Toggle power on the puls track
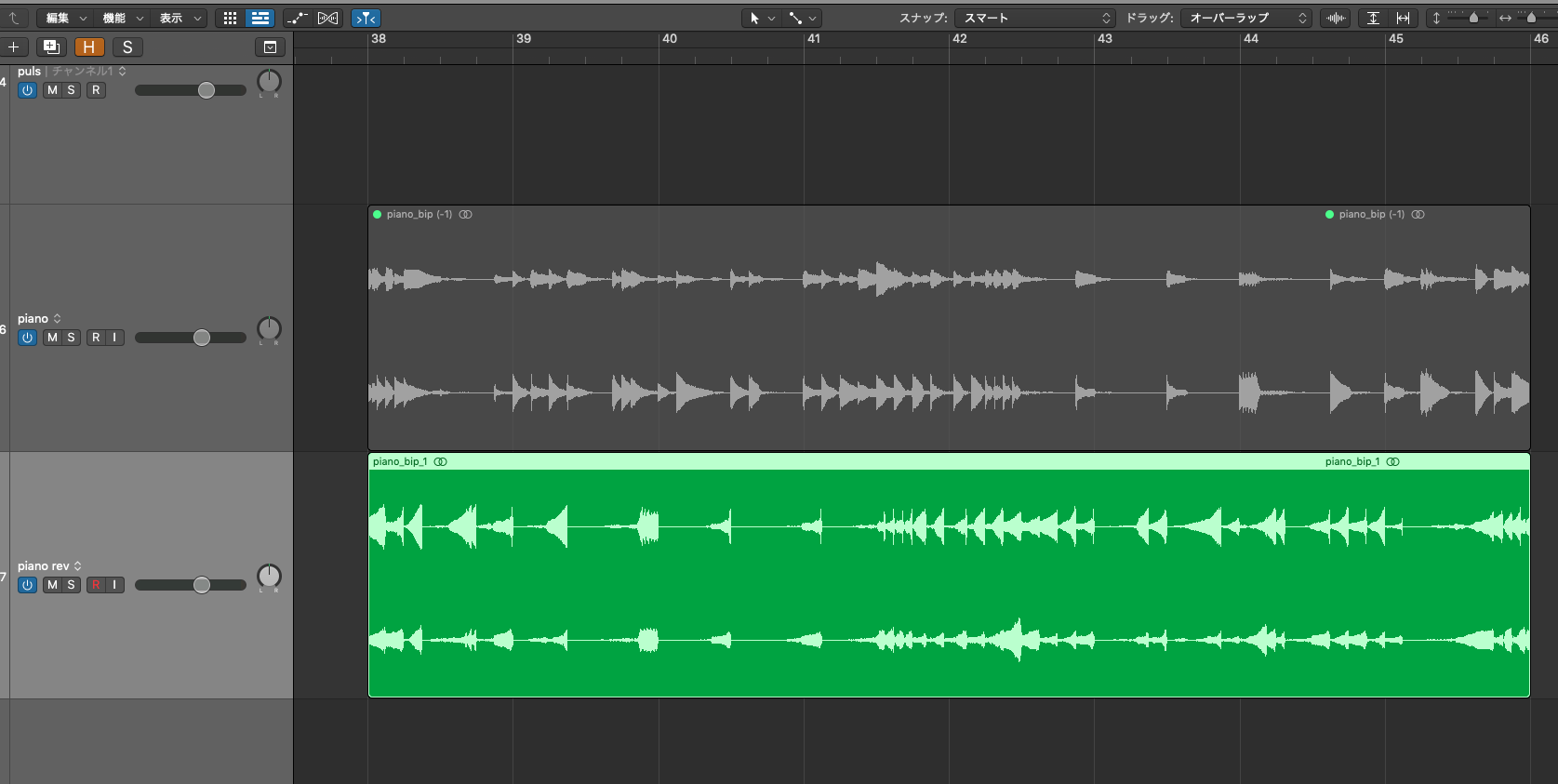This screenshot has height=784, width=1558. coord(27,90)
